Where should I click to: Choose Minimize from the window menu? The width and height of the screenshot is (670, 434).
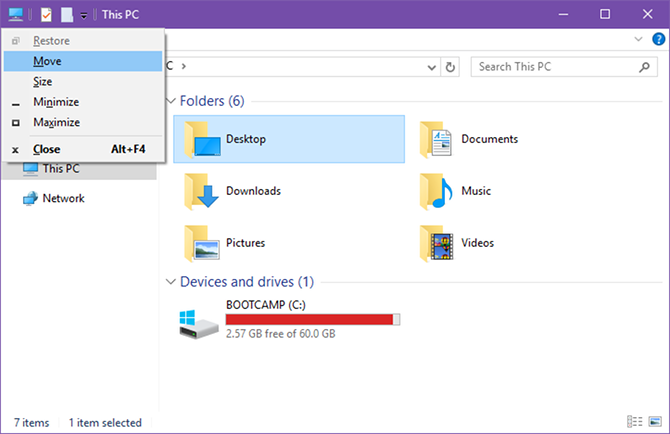[x=83, y=102]
